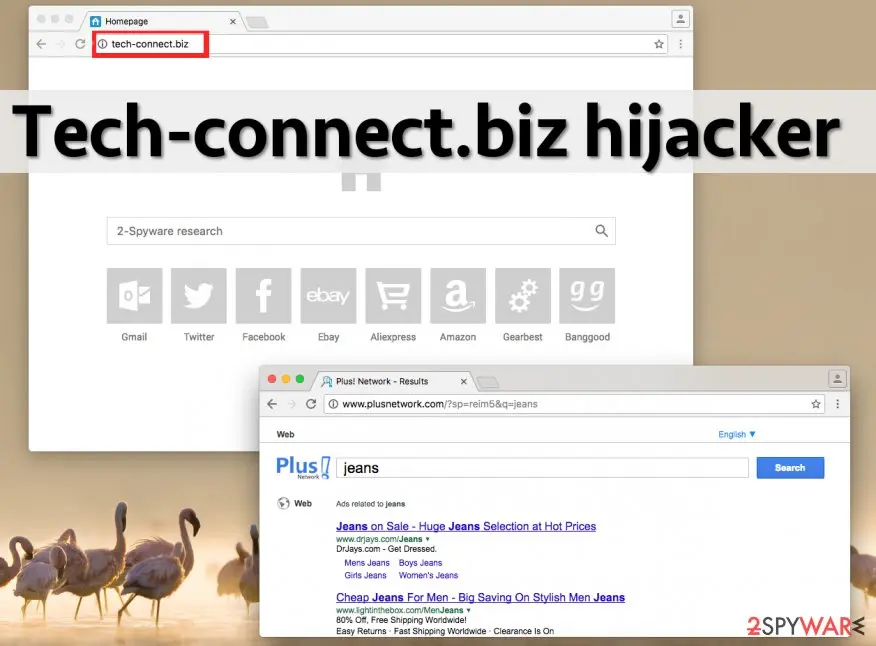
Task: Click the tech-connect.biz address bar
Action: pos(380,44)
